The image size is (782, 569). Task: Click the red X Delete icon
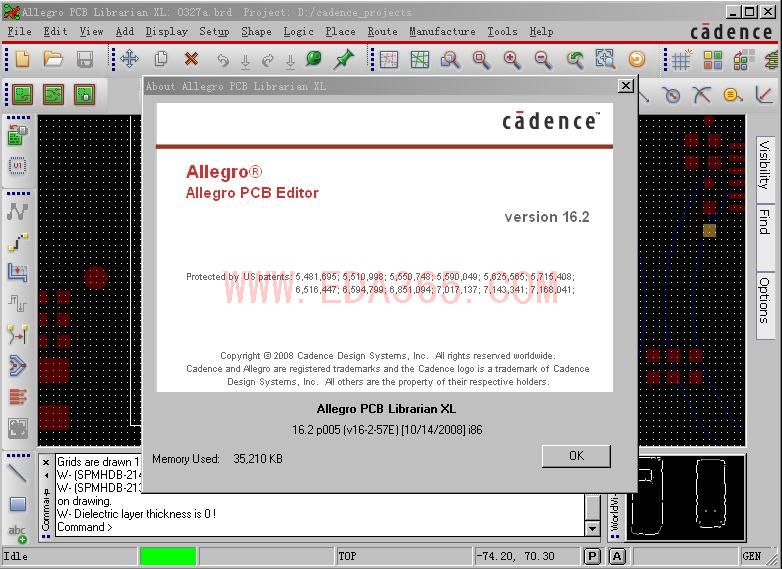[x=191, y=59]
